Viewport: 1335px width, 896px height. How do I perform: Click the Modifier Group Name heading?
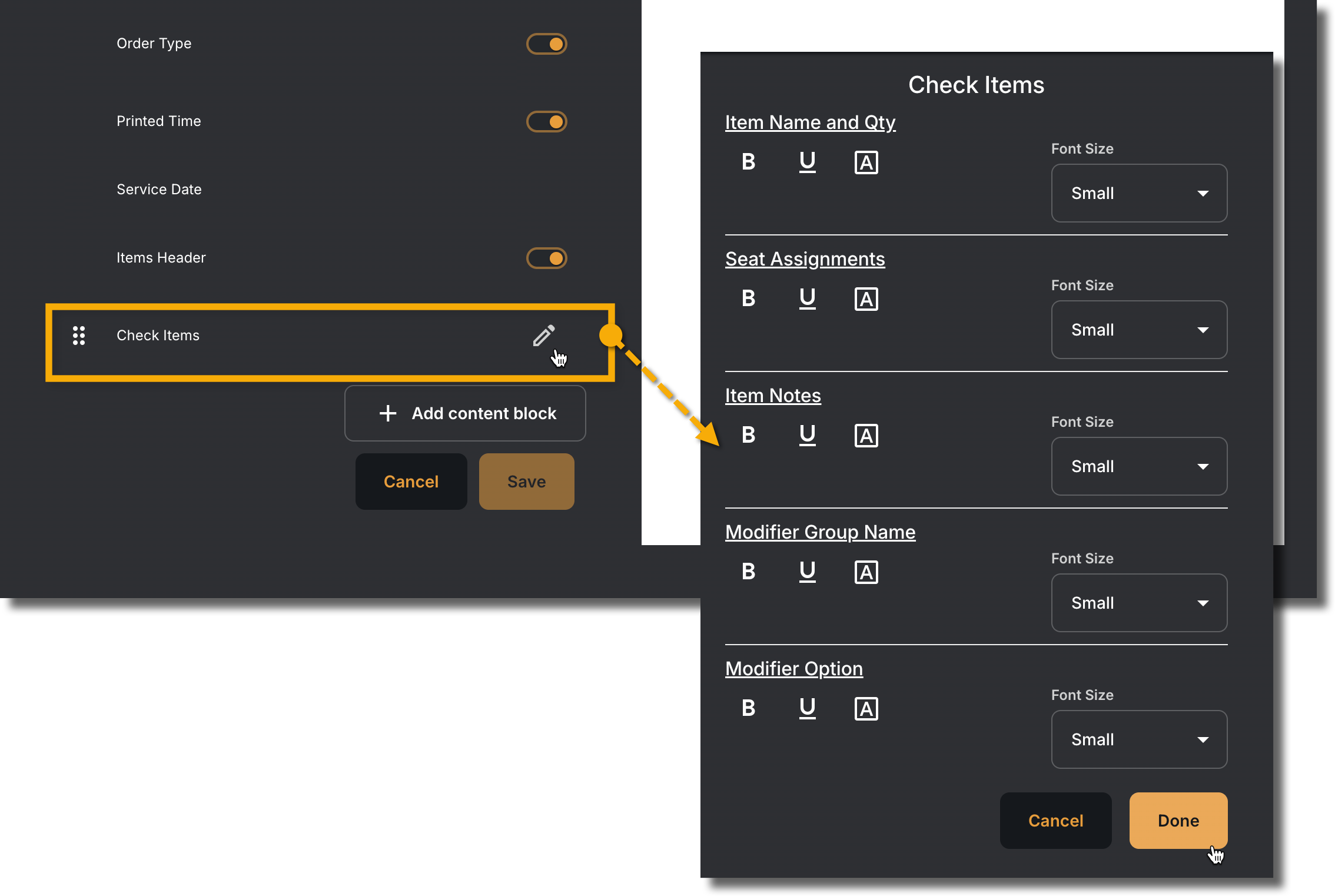820,532
